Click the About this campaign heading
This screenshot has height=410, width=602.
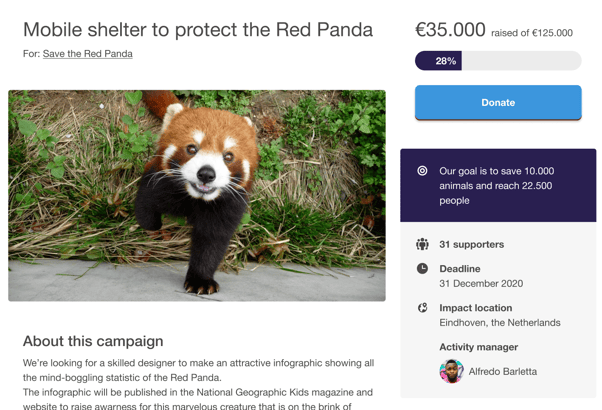[x=93, y=341]
